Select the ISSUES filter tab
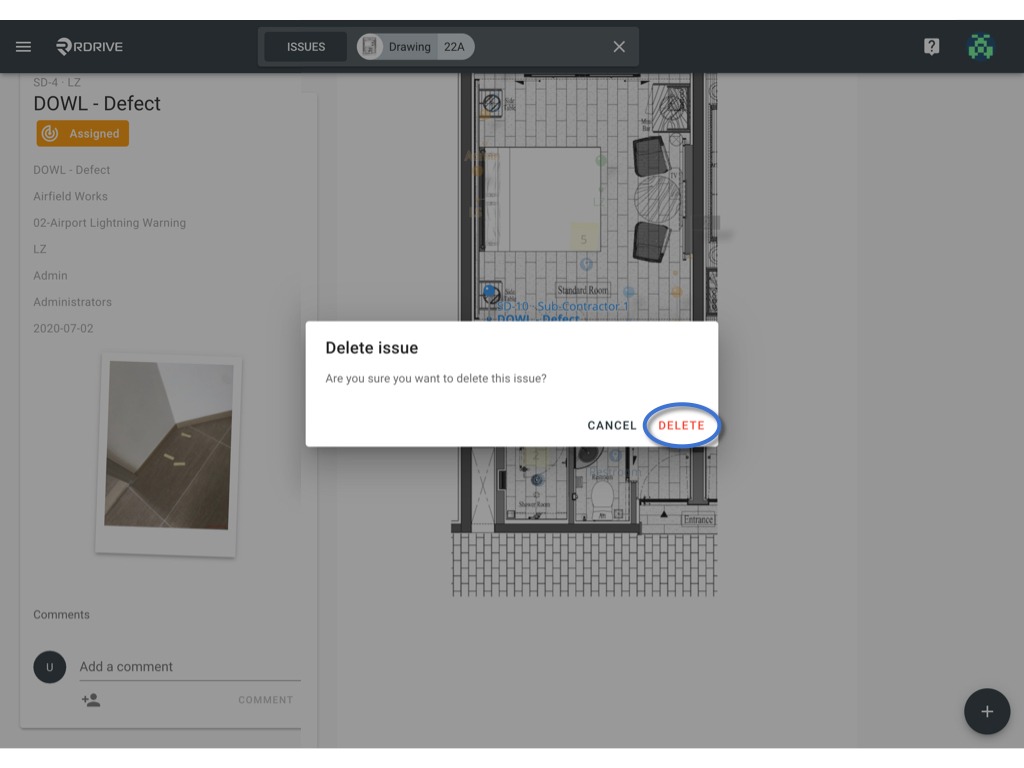Screen dimensions: 1024x768 point(306,46)
